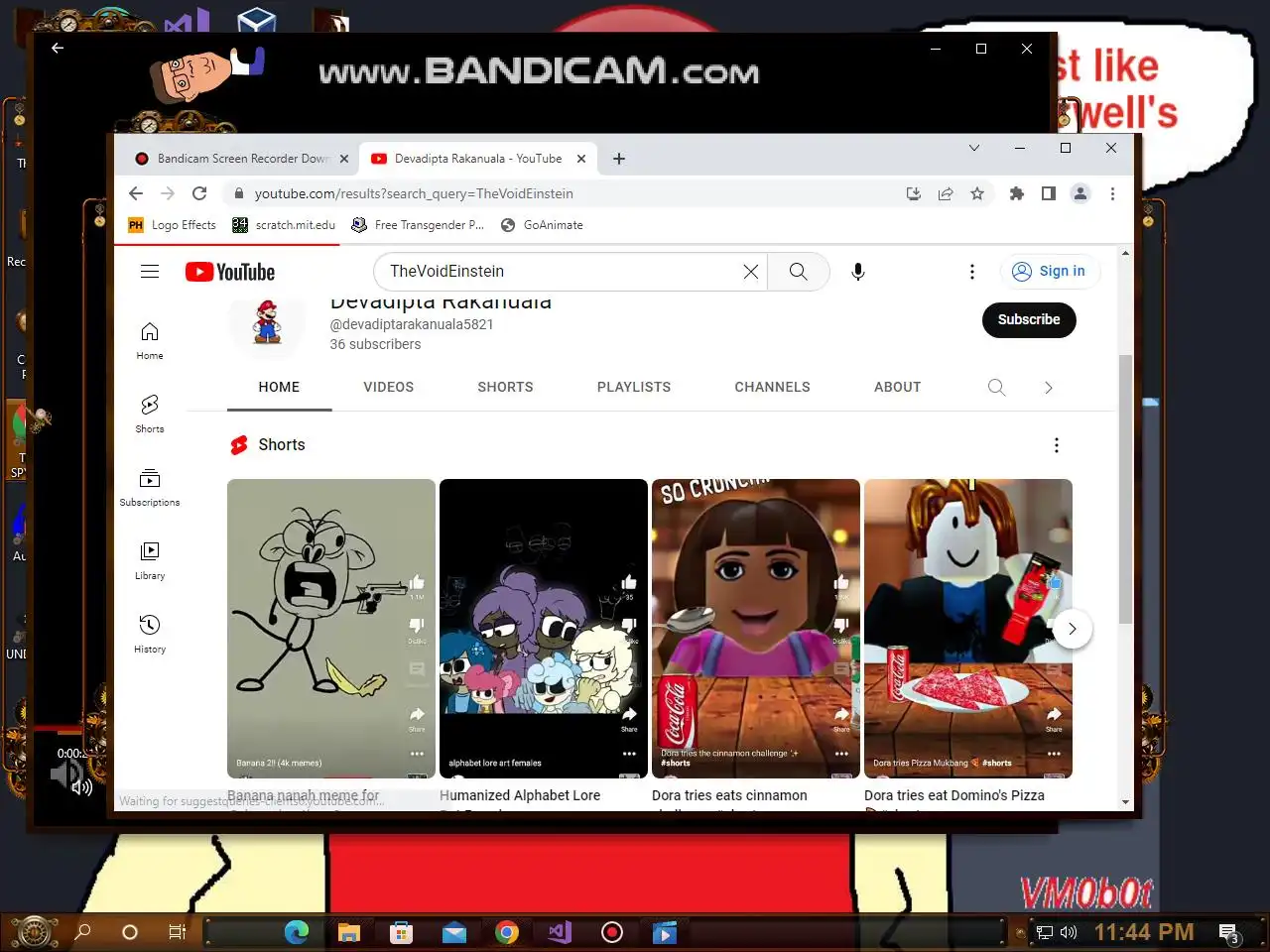
Task: Click the install app icon in address bar
Action: point(914,193)
